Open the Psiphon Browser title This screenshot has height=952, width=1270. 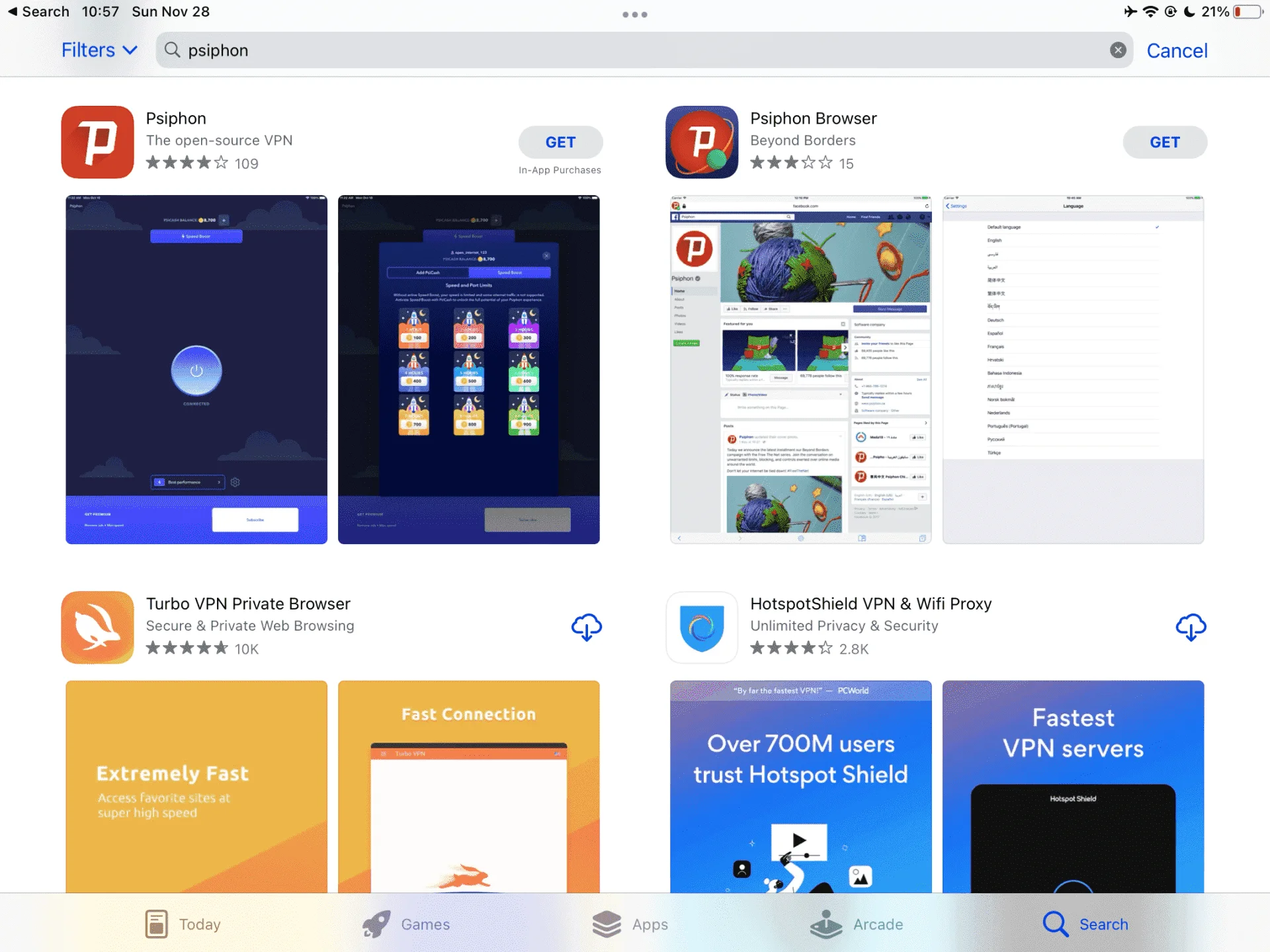tap(814, 118)
